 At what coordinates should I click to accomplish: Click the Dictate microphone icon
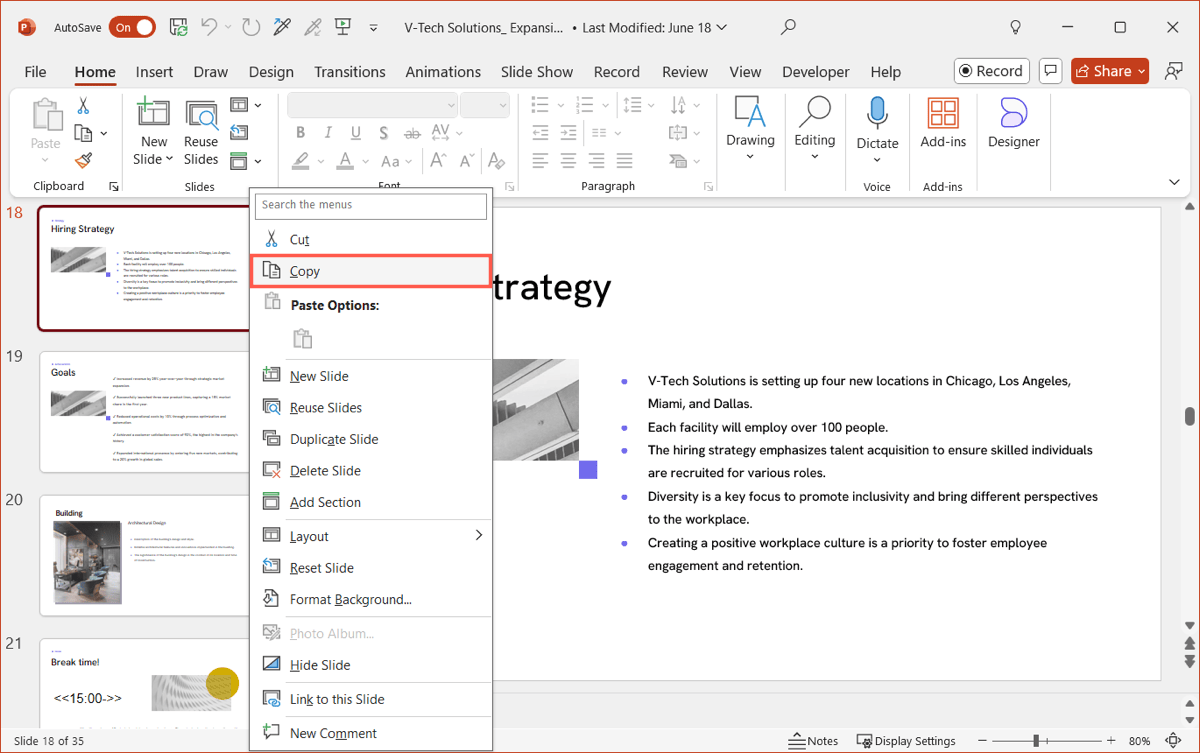[x=877, y=113]
